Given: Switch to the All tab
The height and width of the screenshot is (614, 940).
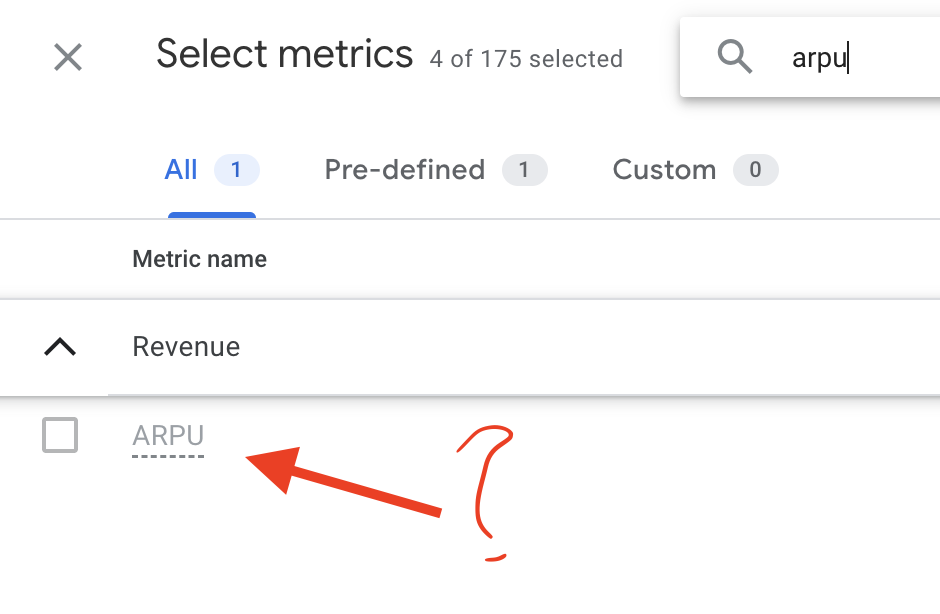Looking at the screenshot, I should click(180, 170).
